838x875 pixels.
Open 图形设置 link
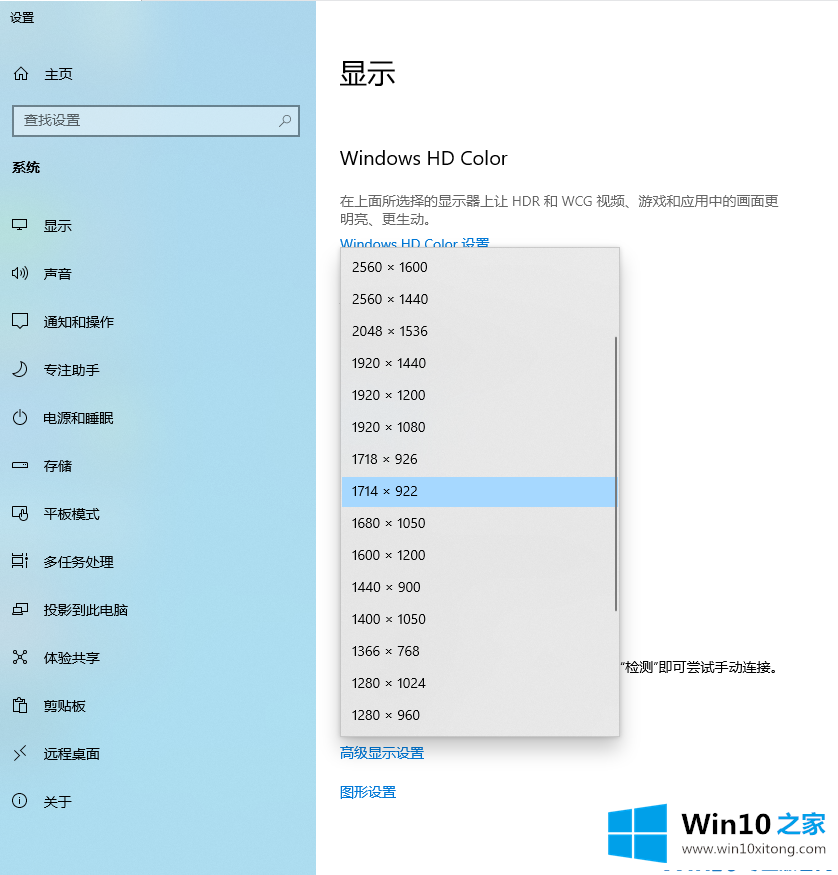click(368, 792)
